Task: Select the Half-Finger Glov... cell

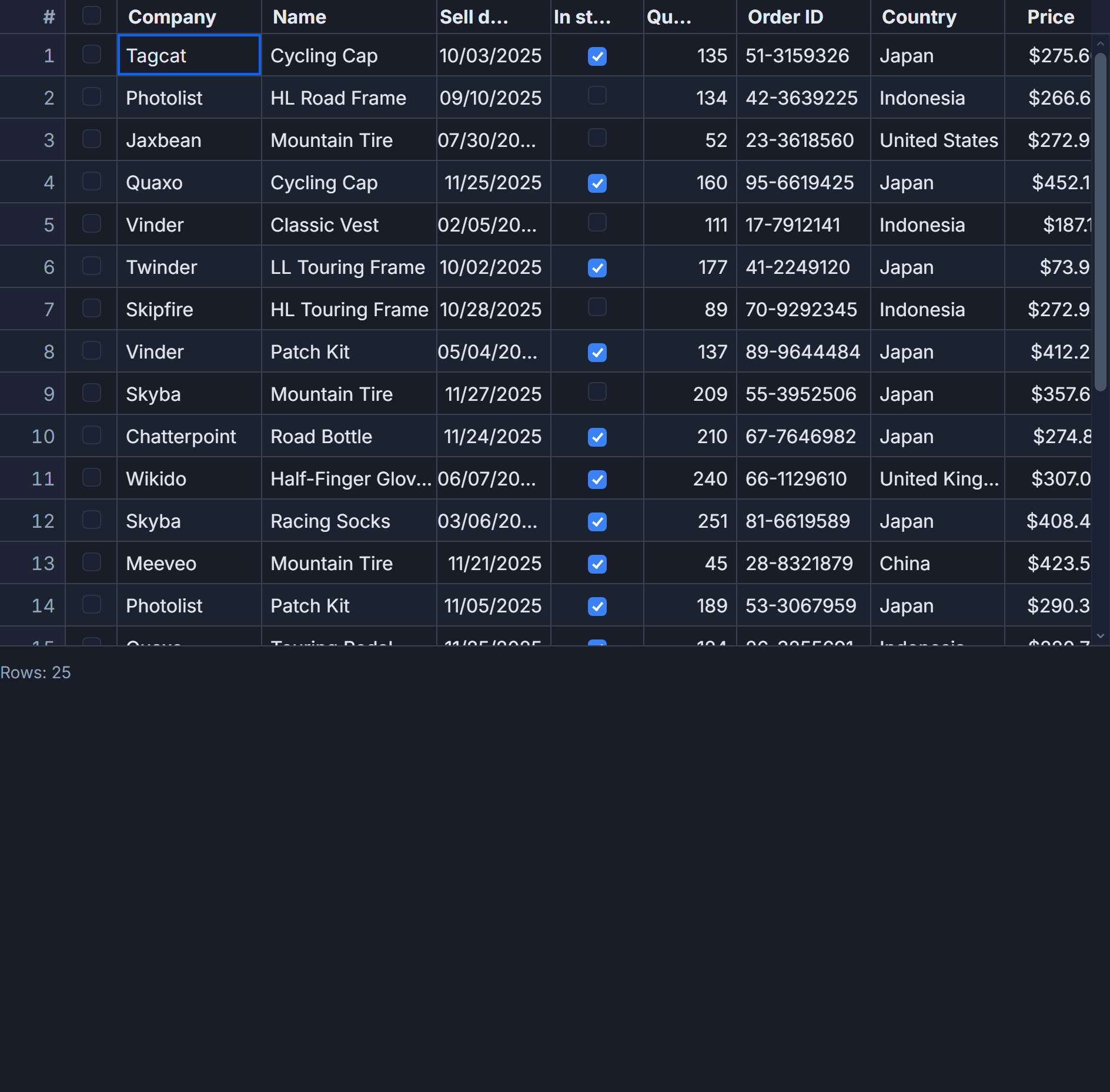Action: click(x=349, y=478)
